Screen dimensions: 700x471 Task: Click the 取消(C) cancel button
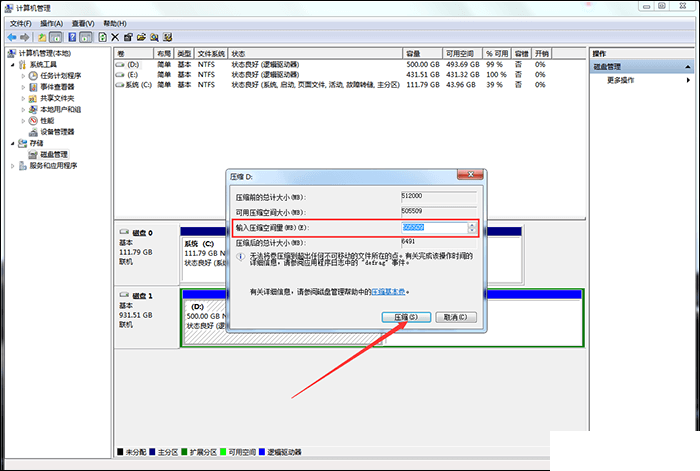click(456, 317)
